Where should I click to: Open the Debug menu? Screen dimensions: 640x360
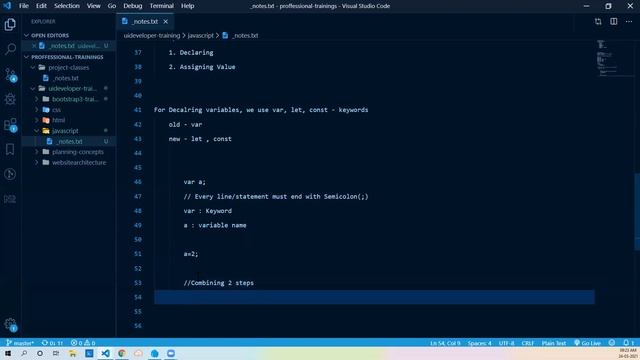(x=133, y=6)
